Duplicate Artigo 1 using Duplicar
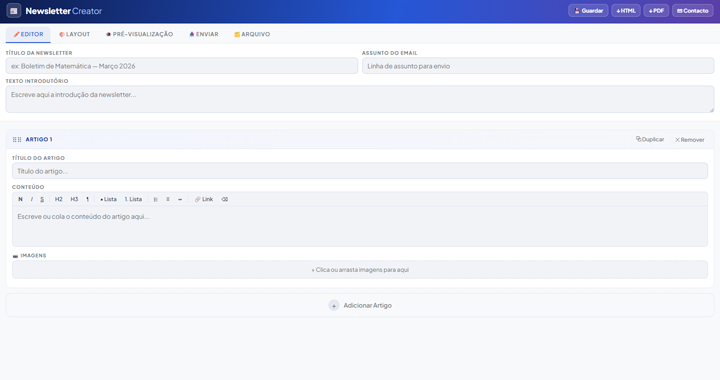 [650, 140]
